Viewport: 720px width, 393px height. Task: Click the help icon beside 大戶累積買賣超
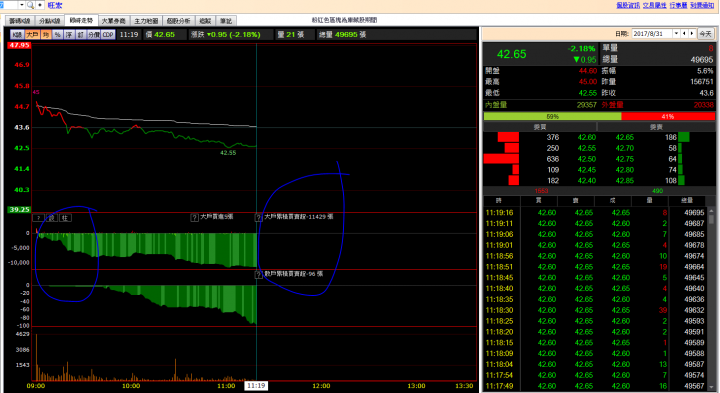pyautogui.click(x=259, y=218)
